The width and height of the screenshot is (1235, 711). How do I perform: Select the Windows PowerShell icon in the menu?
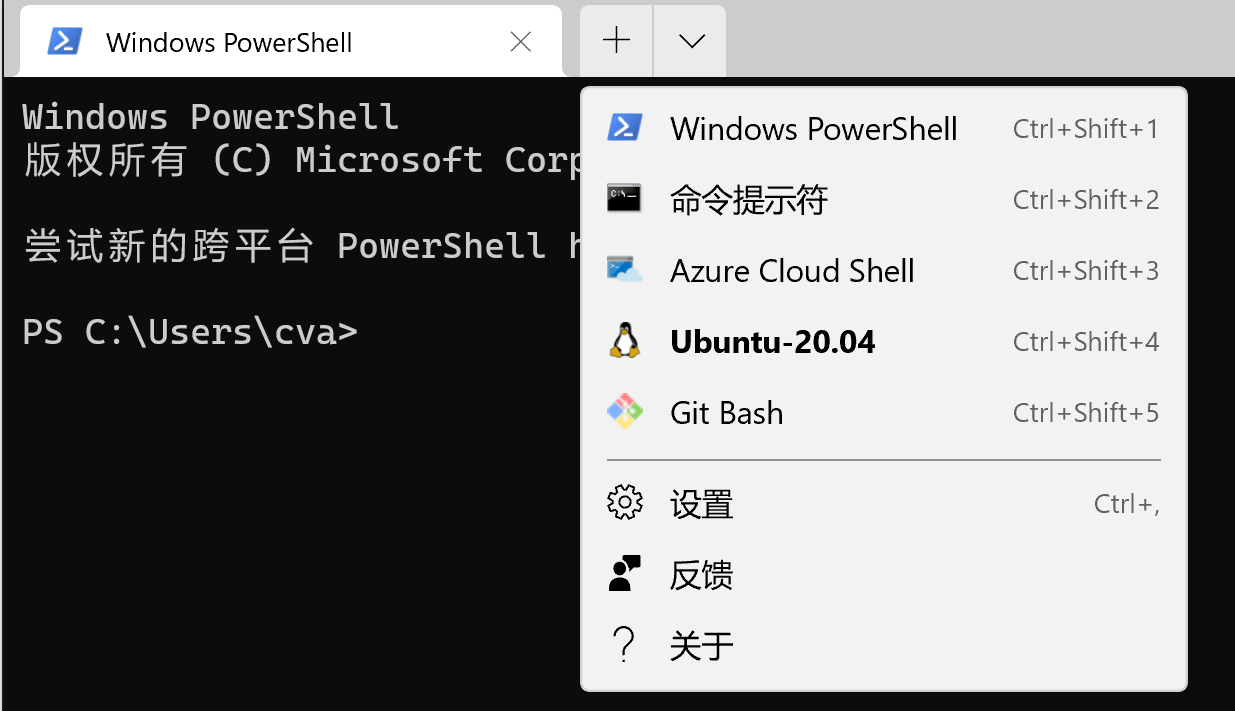click(x=624, y=128)
